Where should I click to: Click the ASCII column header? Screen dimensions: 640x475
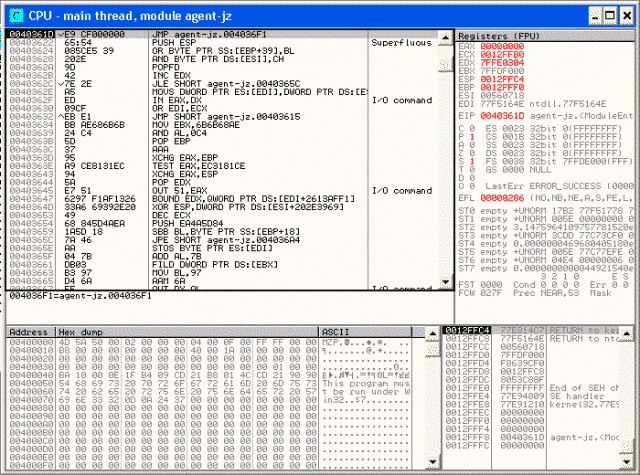(x=365, y=332)
